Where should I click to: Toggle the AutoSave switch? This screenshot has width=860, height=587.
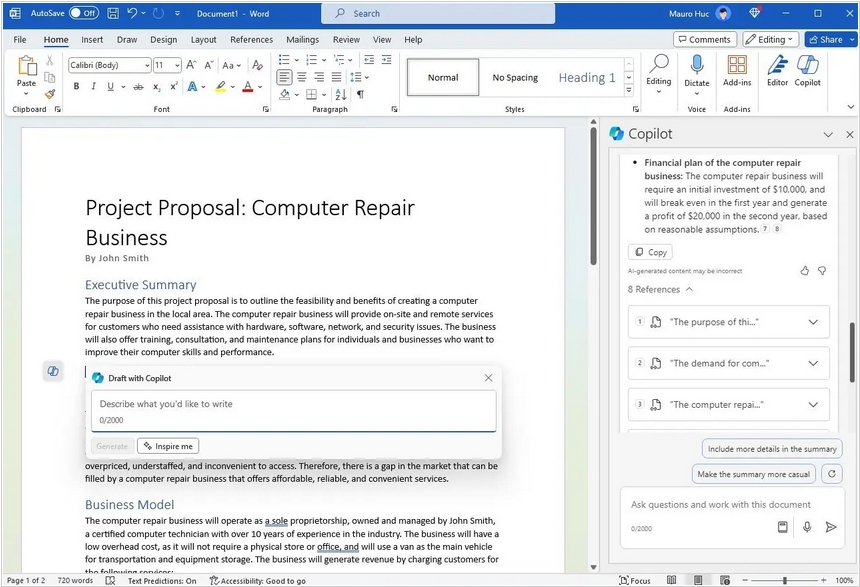pos(84,13)
